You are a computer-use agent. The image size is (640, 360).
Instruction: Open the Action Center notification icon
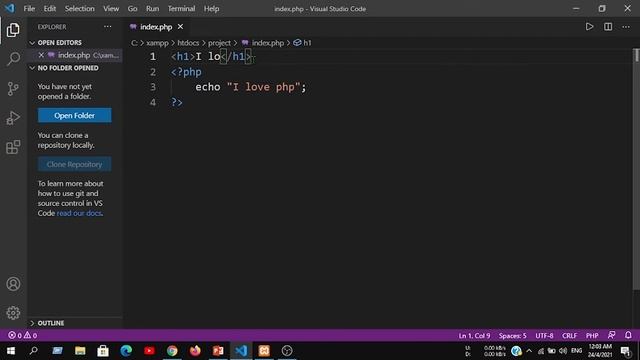coord(626,351)
